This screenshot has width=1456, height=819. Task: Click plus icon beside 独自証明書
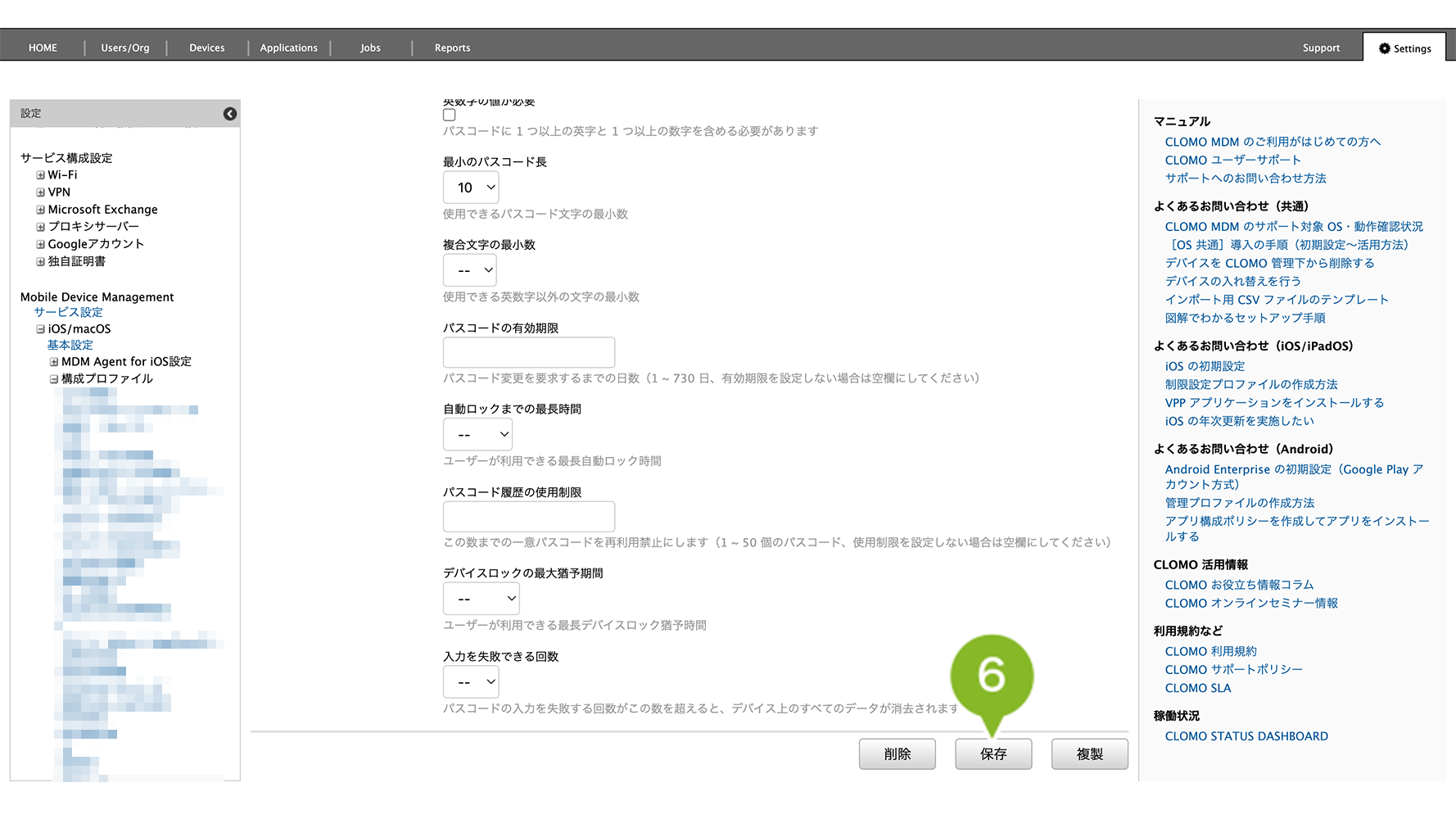[x=40, y=262]
